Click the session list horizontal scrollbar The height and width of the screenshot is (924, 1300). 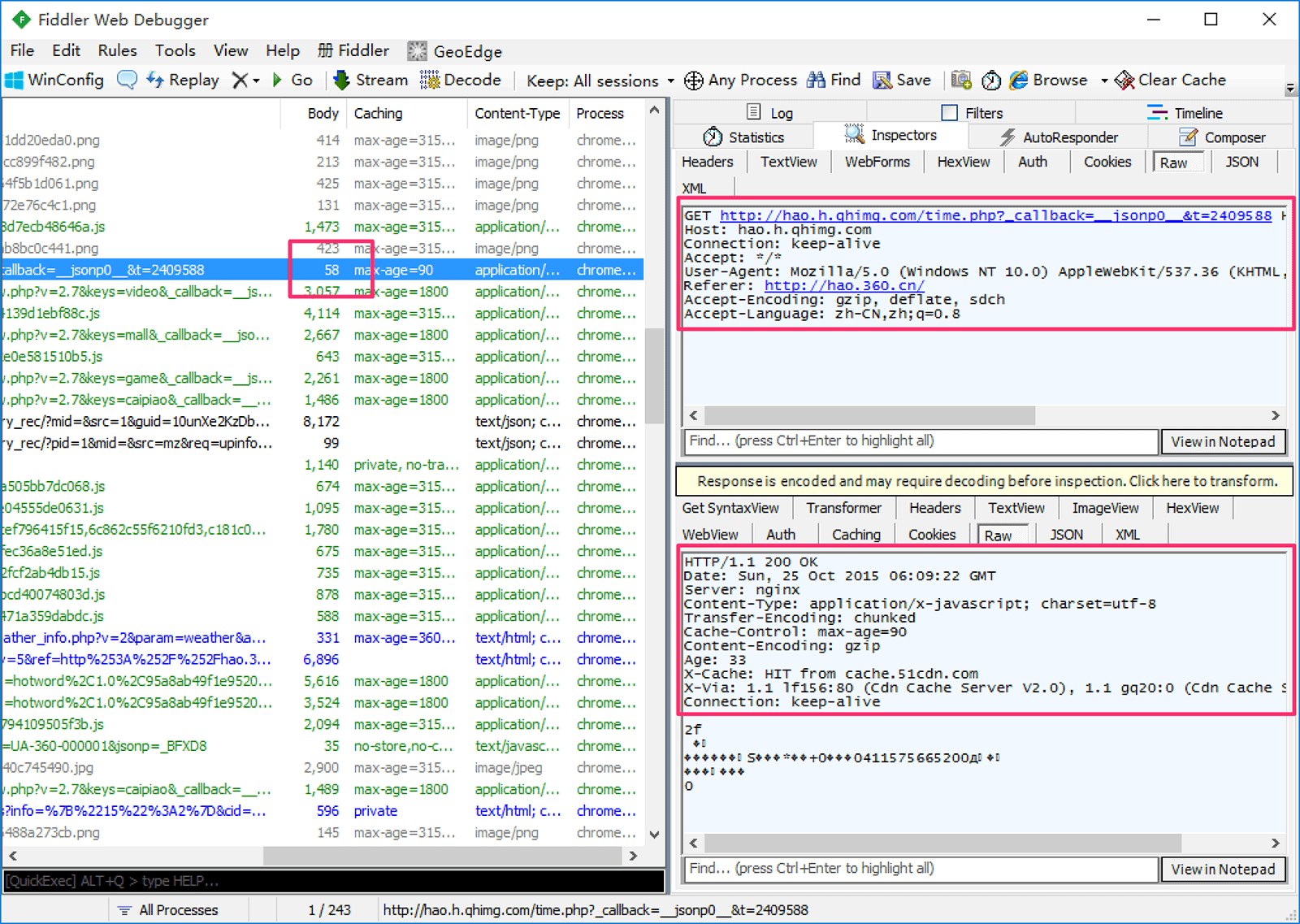click(x=323, y=855)
